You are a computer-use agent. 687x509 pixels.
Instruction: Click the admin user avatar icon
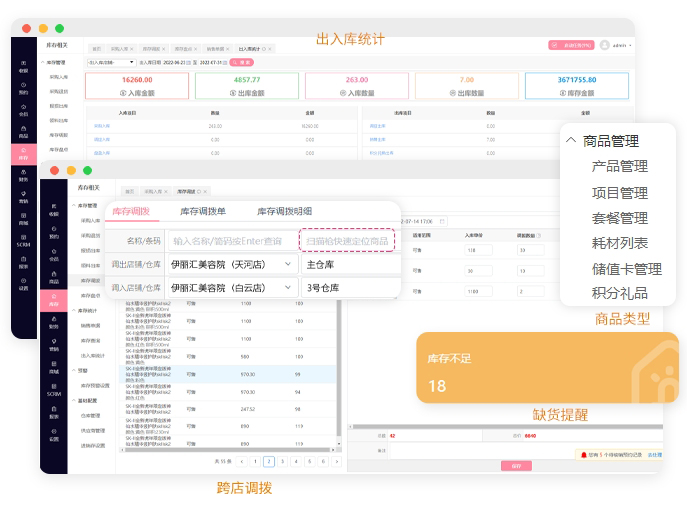[x=605, y=45]
